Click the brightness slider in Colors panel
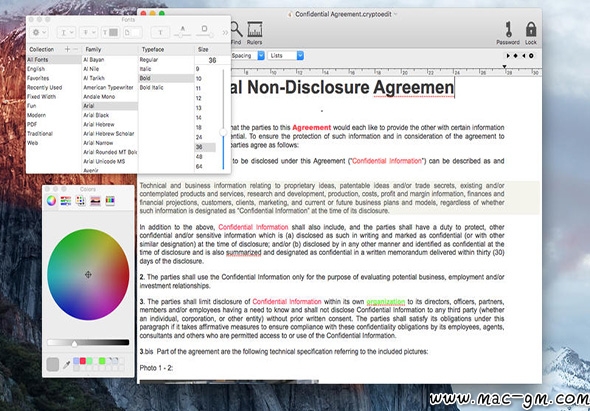 (88, 343)
